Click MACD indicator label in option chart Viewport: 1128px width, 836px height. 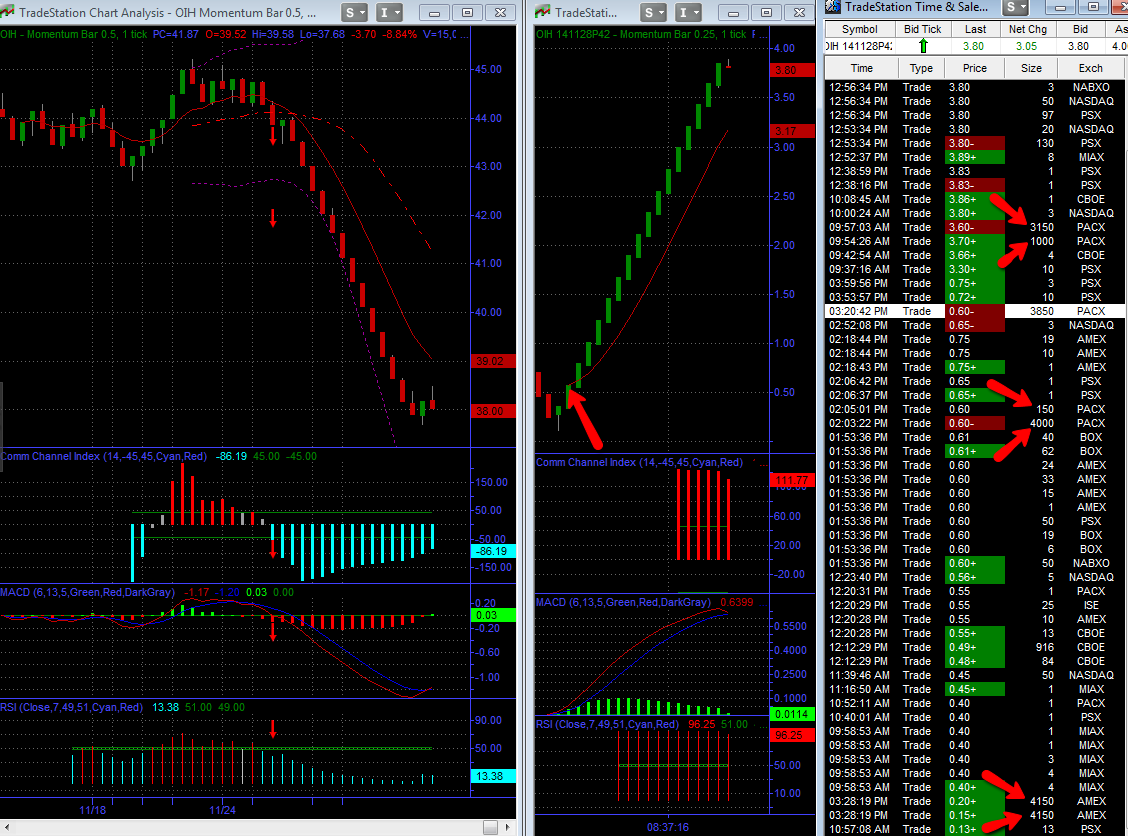tap(623, 602)
